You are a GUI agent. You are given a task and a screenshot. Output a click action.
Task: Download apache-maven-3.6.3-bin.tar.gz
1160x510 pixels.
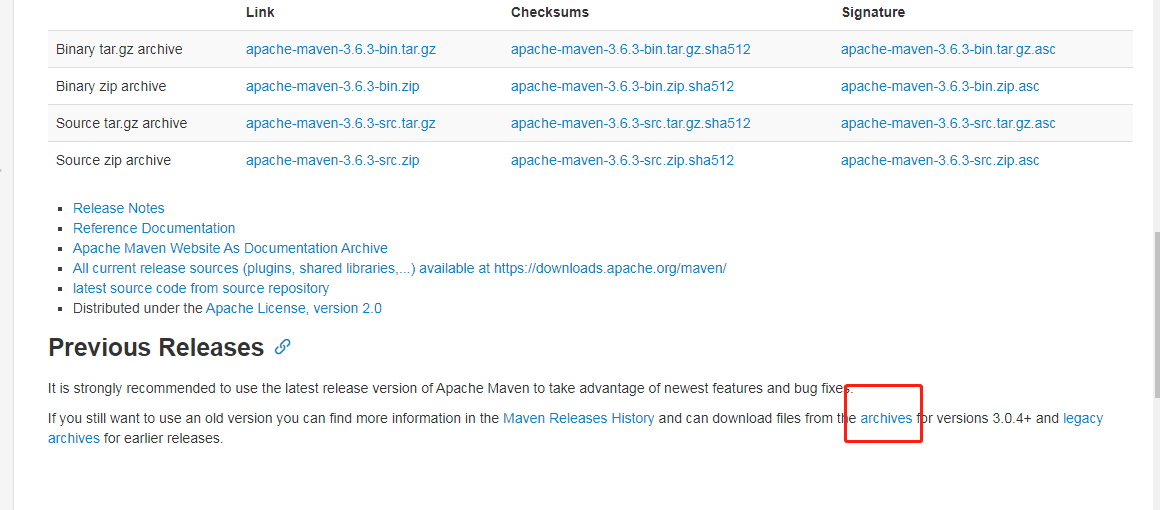[x=340, y=49]
